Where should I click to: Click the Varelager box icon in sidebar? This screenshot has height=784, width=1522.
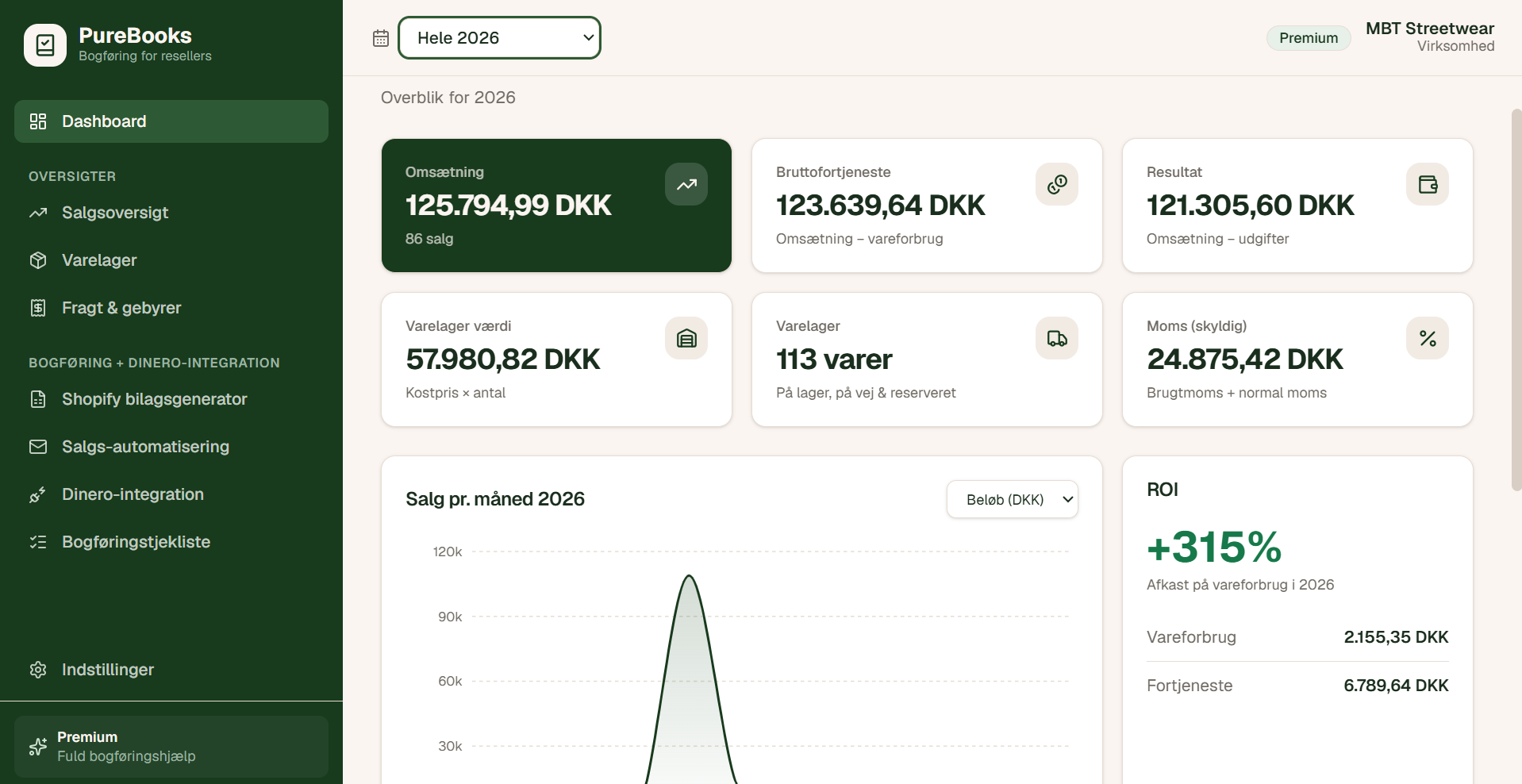coord(38,260)
